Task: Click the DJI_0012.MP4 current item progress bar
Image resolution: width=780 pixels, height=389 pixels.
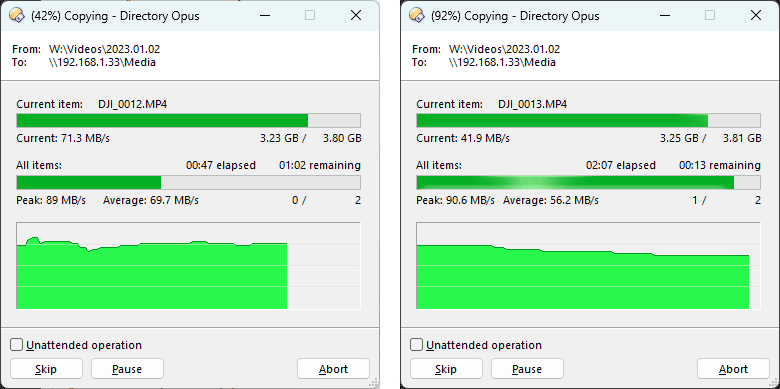Action: [x=189, y=121]
